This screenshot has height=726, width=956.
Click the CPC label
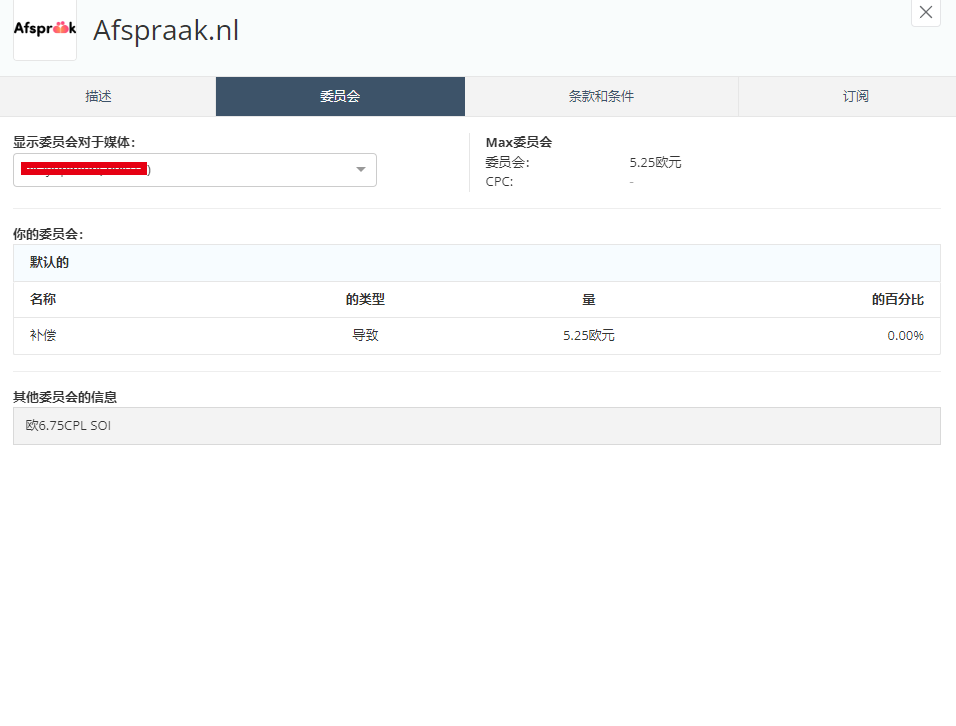coord(499,182)
